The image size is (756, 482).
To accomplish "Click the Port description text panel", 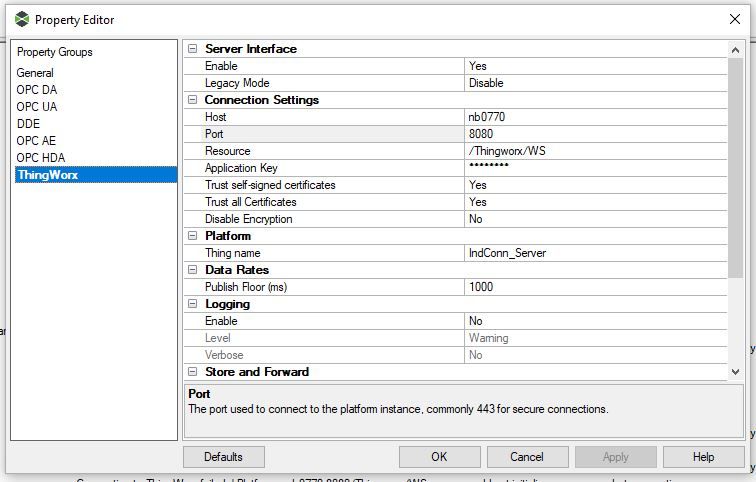I will [464, 411].
